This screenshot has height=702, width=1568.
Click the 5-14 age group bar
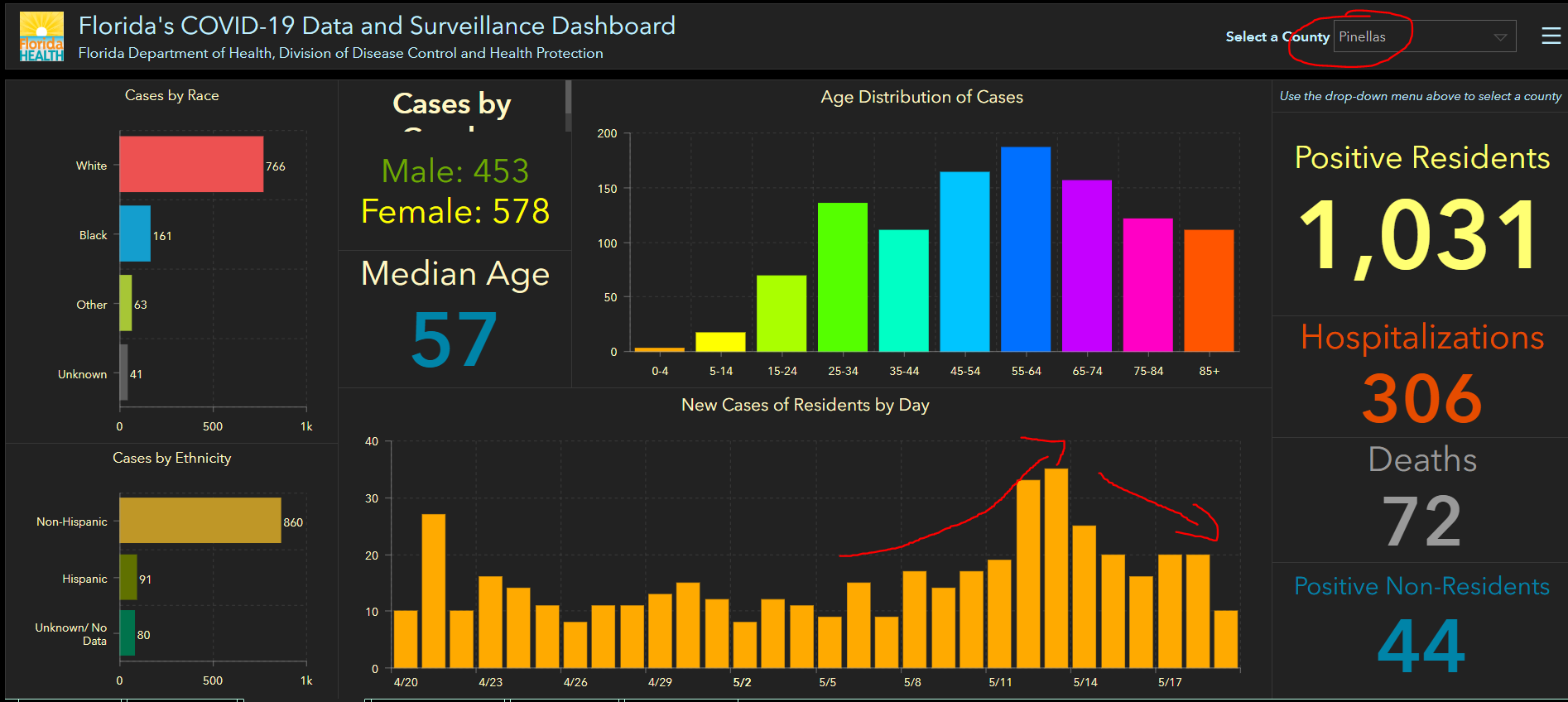click(720, 342)
